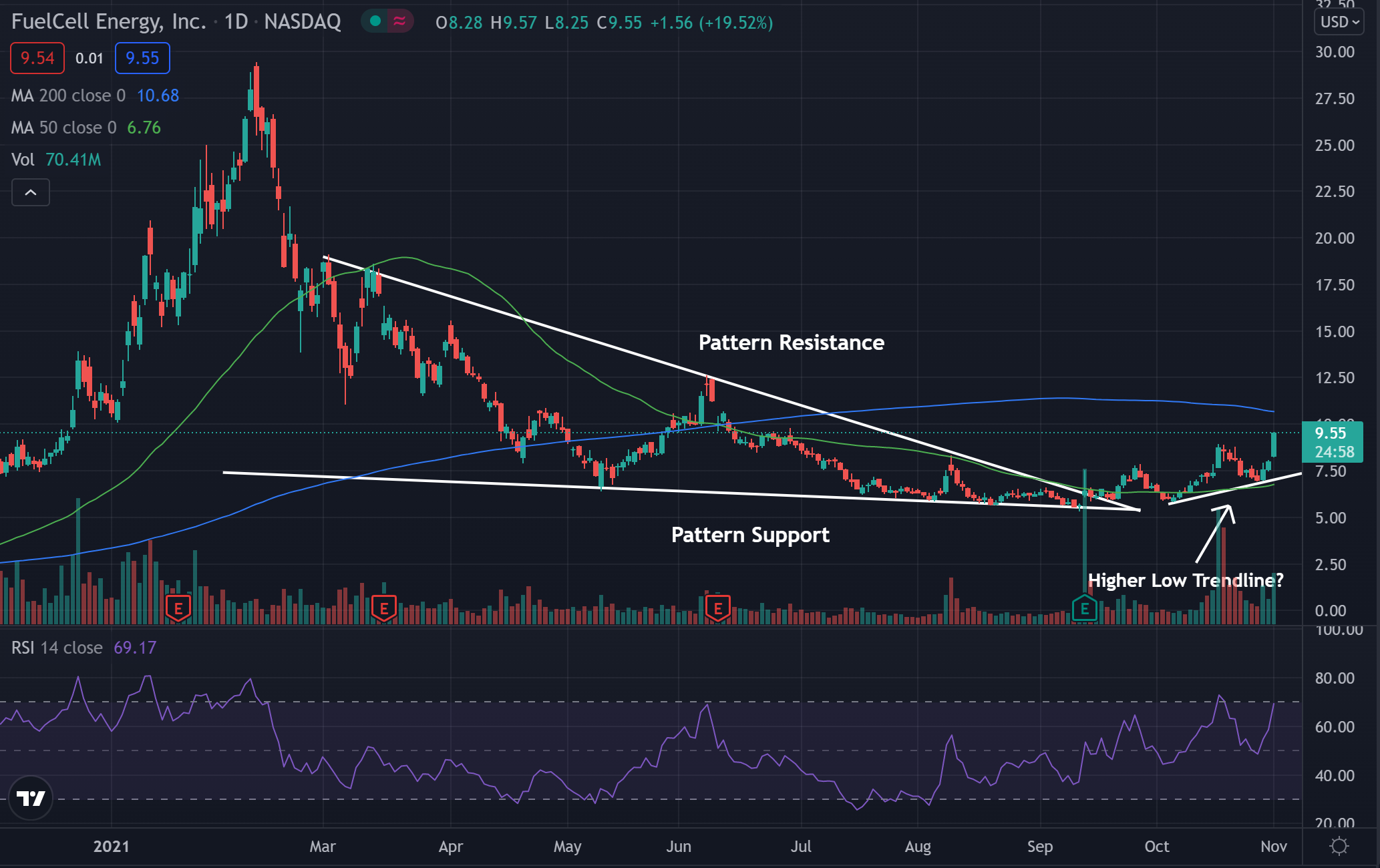Click the 1D interval label
The height and width of the screenshot is (868, 1380).
point(236,21)
